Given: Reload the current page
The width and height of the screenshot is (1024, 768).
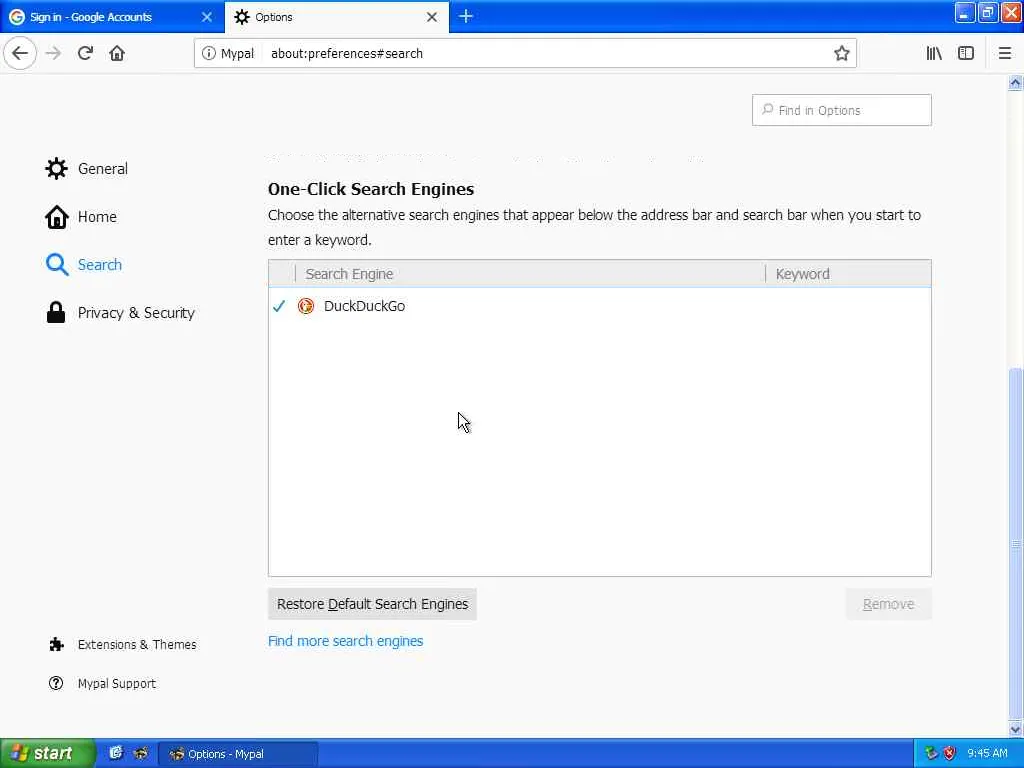Looking at the screenshot, I should point(85,53).
